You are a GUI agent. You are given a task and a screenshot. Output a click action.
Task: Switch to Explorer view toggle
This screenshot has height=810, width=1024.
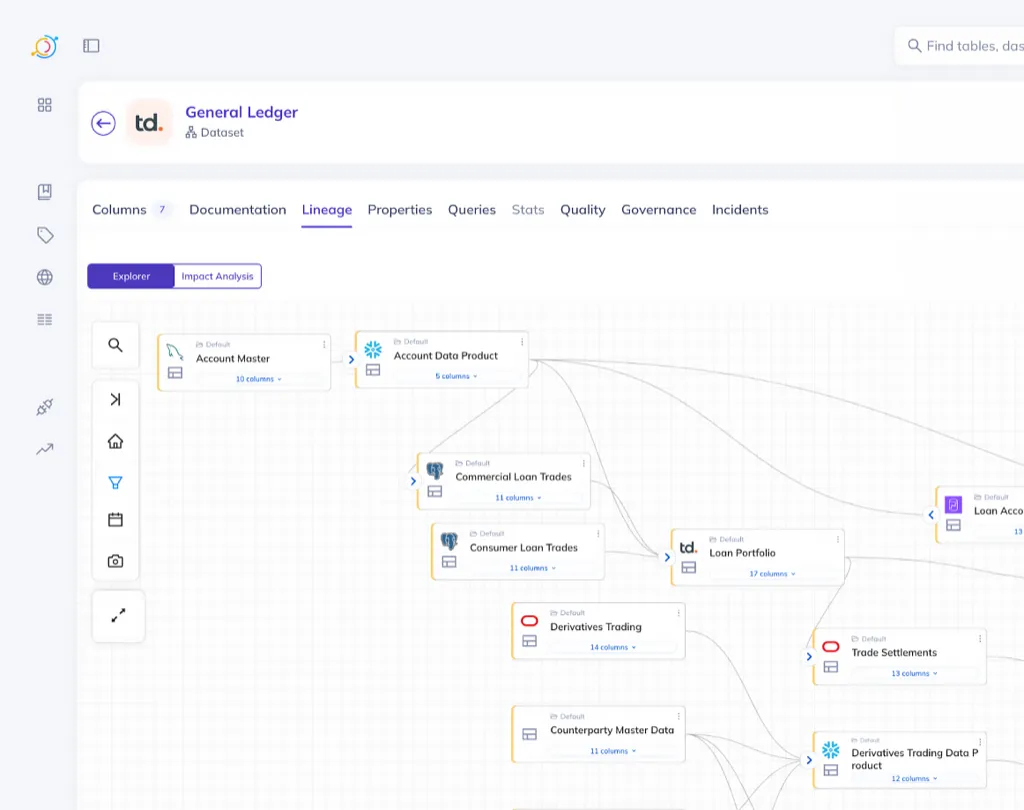click(131, 276)
